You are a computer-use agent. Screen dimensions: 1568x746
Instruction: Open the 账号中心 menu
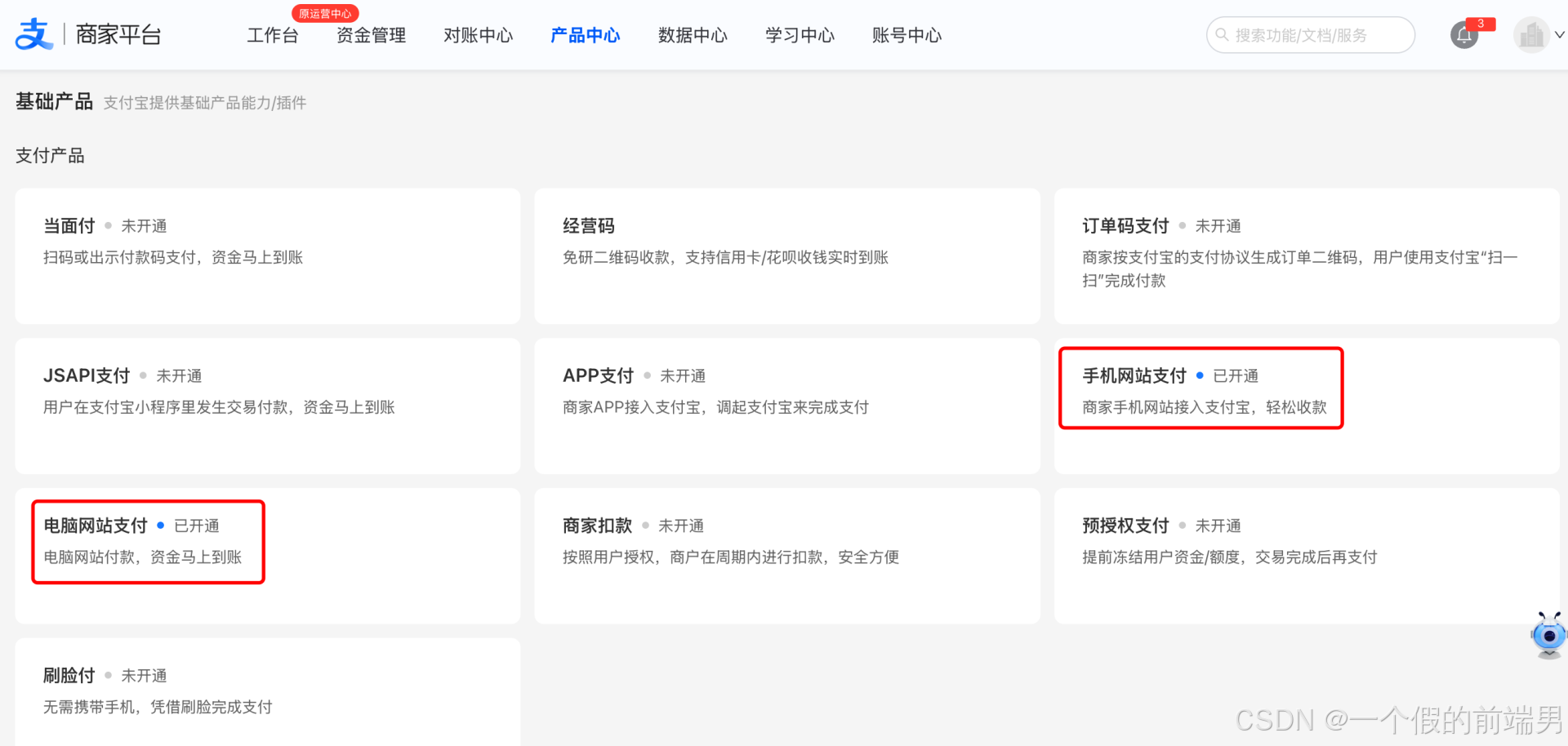tap(906, 35)
